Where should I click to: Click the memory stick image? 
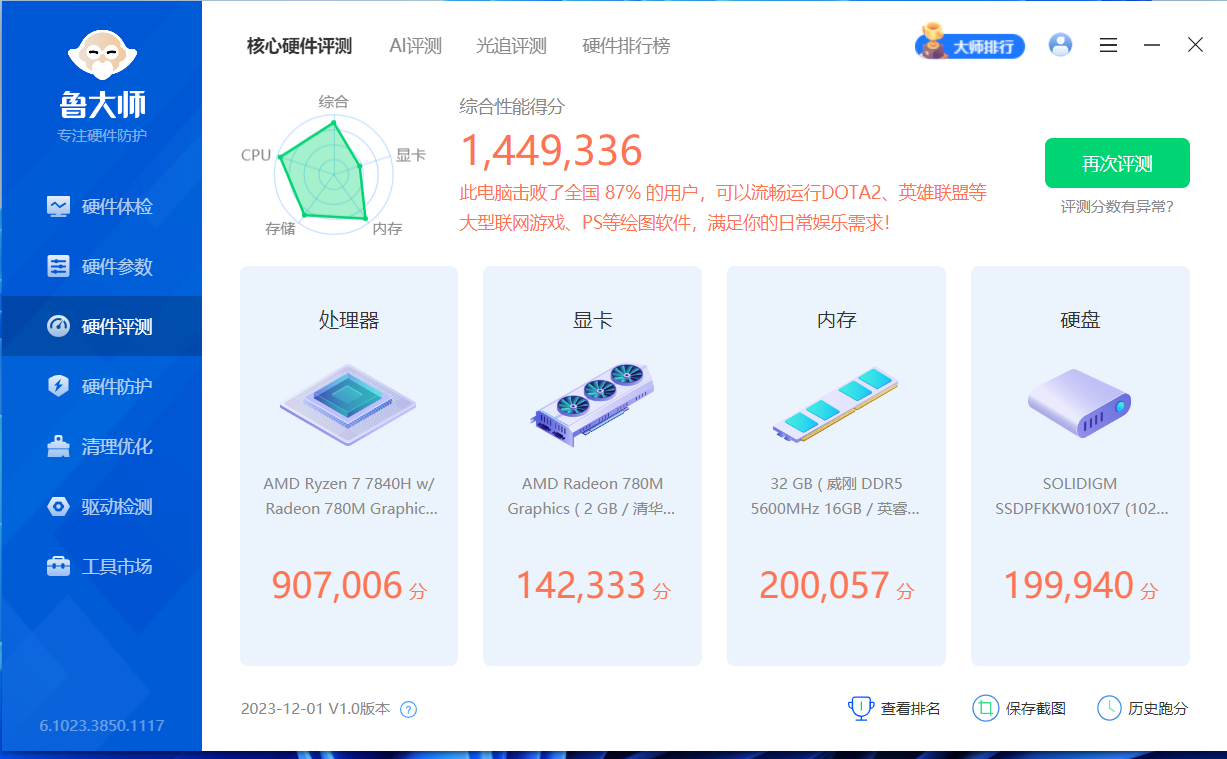pos(836,404)
